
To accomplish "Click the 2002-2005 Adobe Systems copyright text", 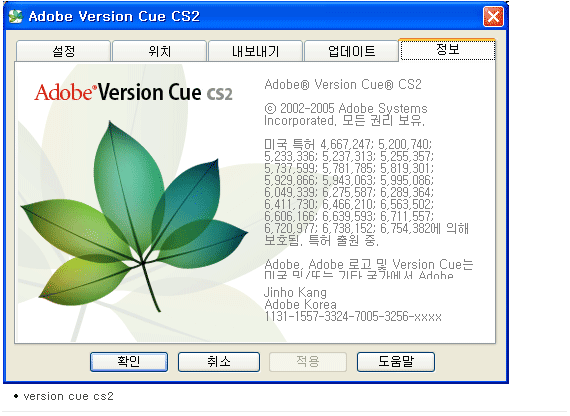I will 346,114.
